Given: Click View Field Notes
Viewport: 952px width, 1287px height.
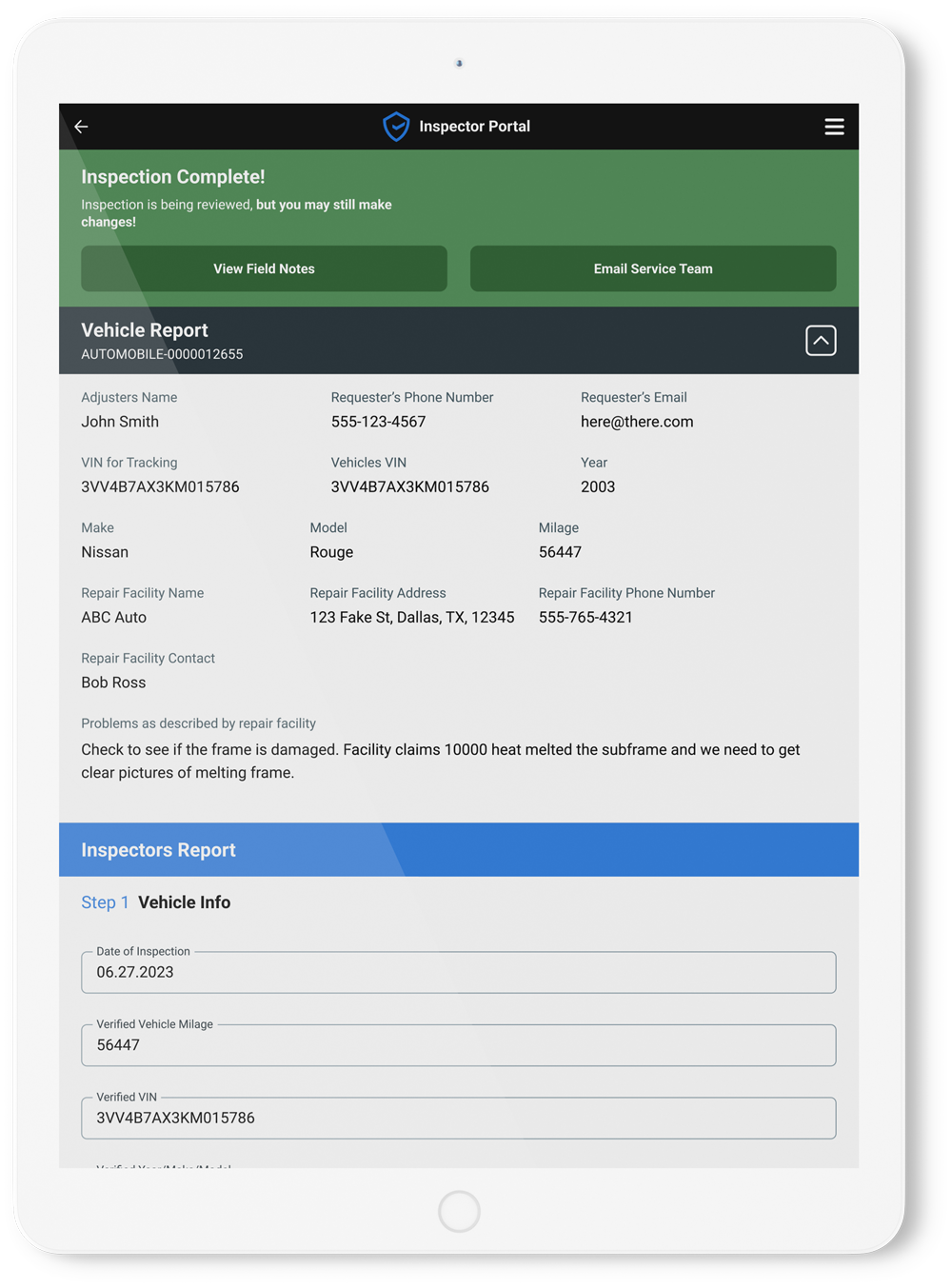Looking at the screenshot, I should 264,268.
